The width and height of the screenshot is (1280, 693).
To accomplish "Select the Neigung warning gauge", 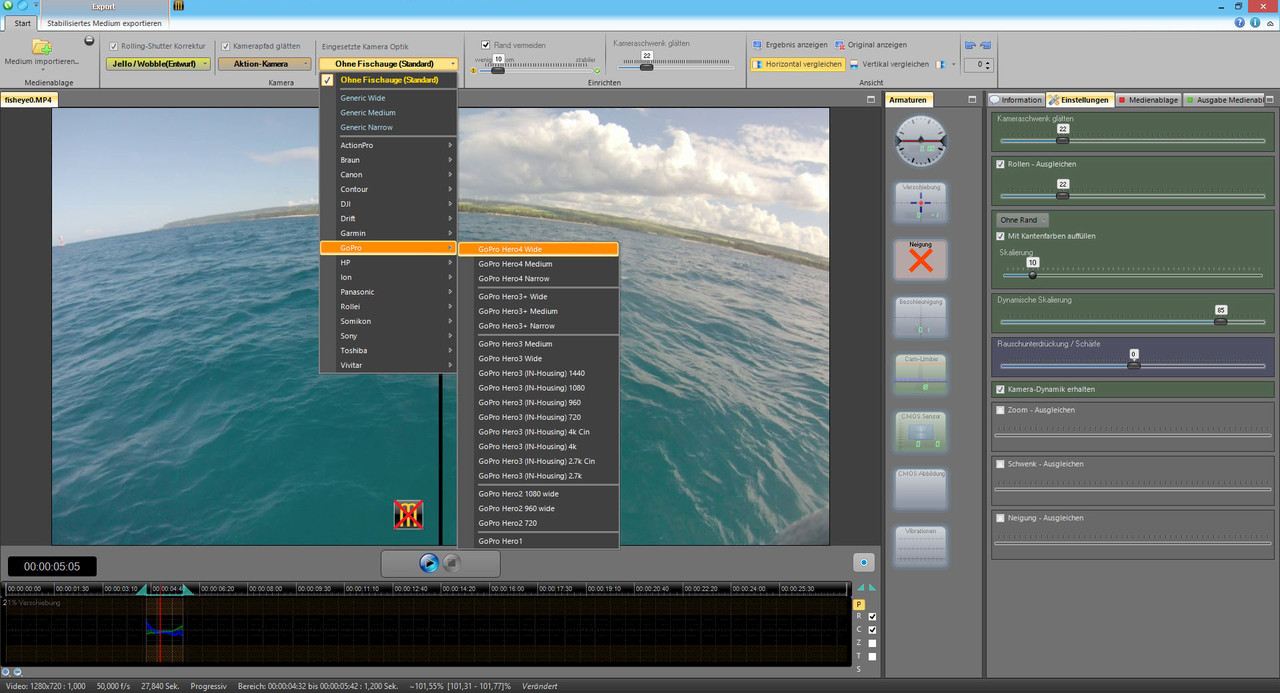I will click(x=919, y=259).
